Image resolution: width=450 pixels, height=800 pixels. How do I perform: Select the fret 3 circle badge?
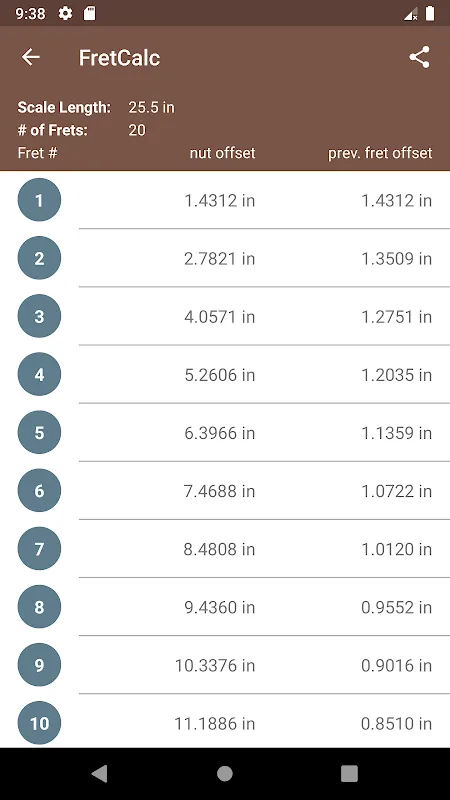click(39, 316)
